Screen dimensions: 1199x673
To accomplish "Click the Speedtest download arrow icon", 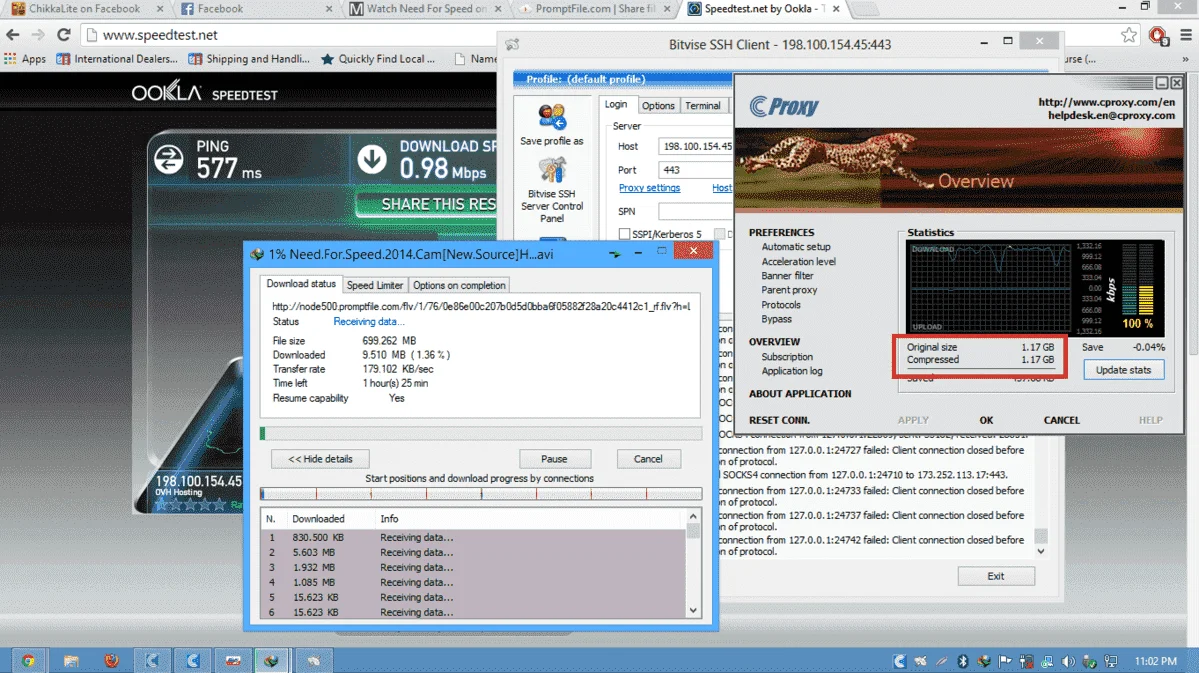I will point(372,159).
